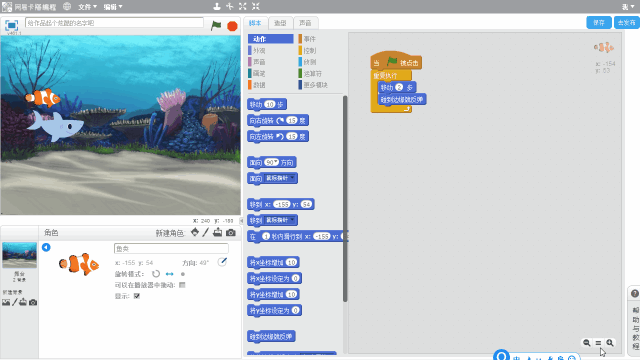Switch stage to full-screen presentation mode

coord(11,26)
